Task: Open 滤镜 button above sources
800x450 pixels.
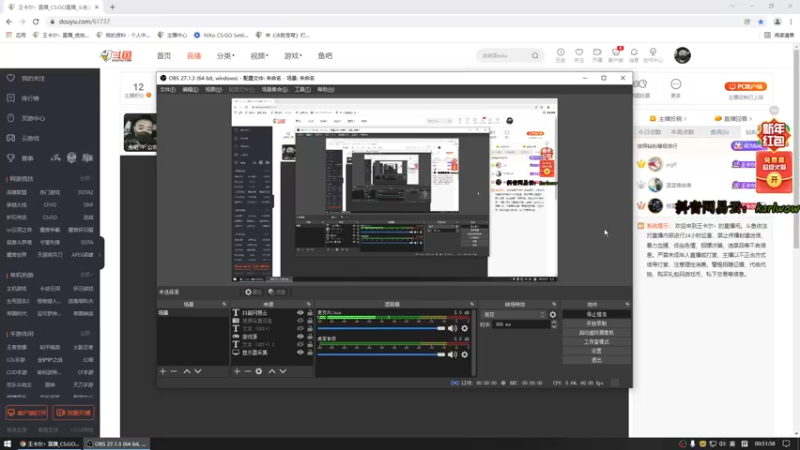Action: pyautogui.click(x=277, y=292)
